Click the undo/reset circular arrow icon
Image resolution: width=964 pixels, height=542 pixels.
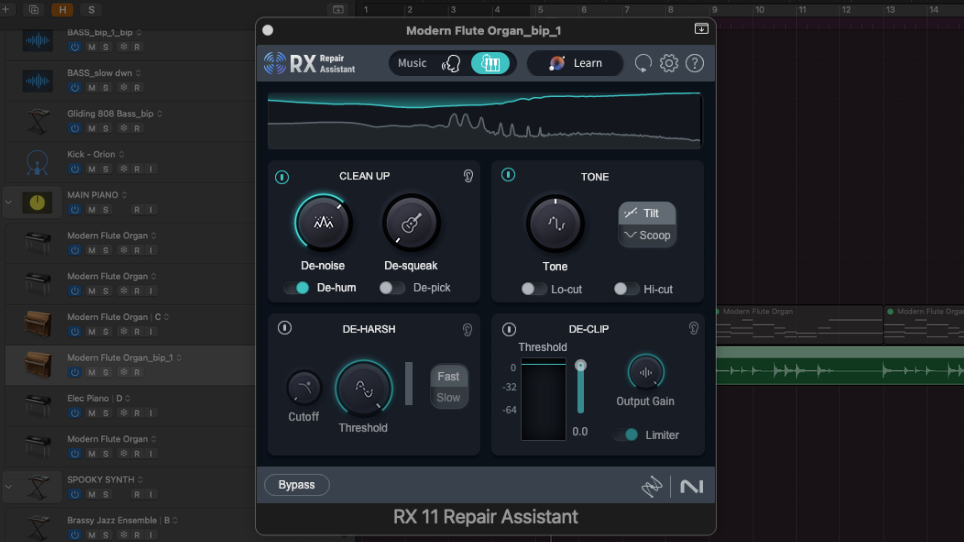[x=643, y=63]
